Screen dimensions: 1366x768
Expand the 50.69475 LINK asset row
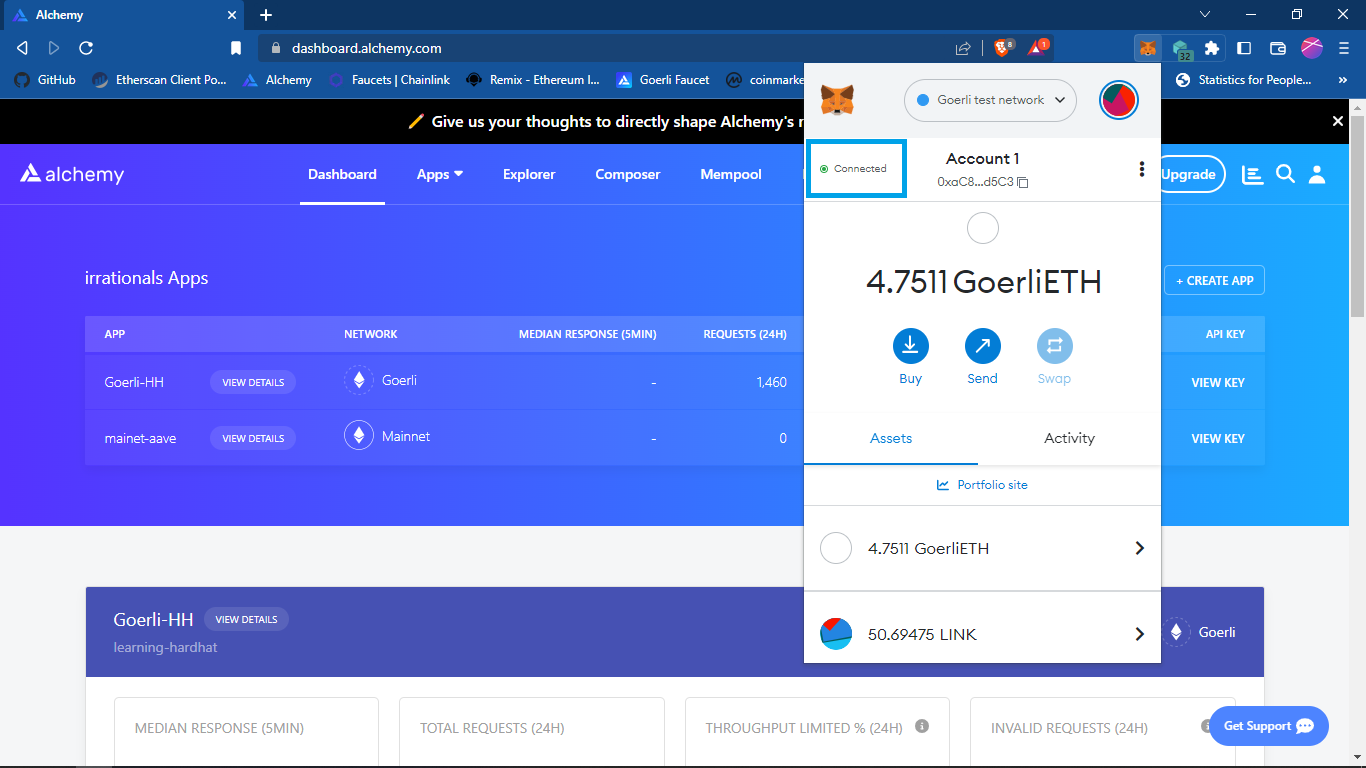(x=982, y=634)
